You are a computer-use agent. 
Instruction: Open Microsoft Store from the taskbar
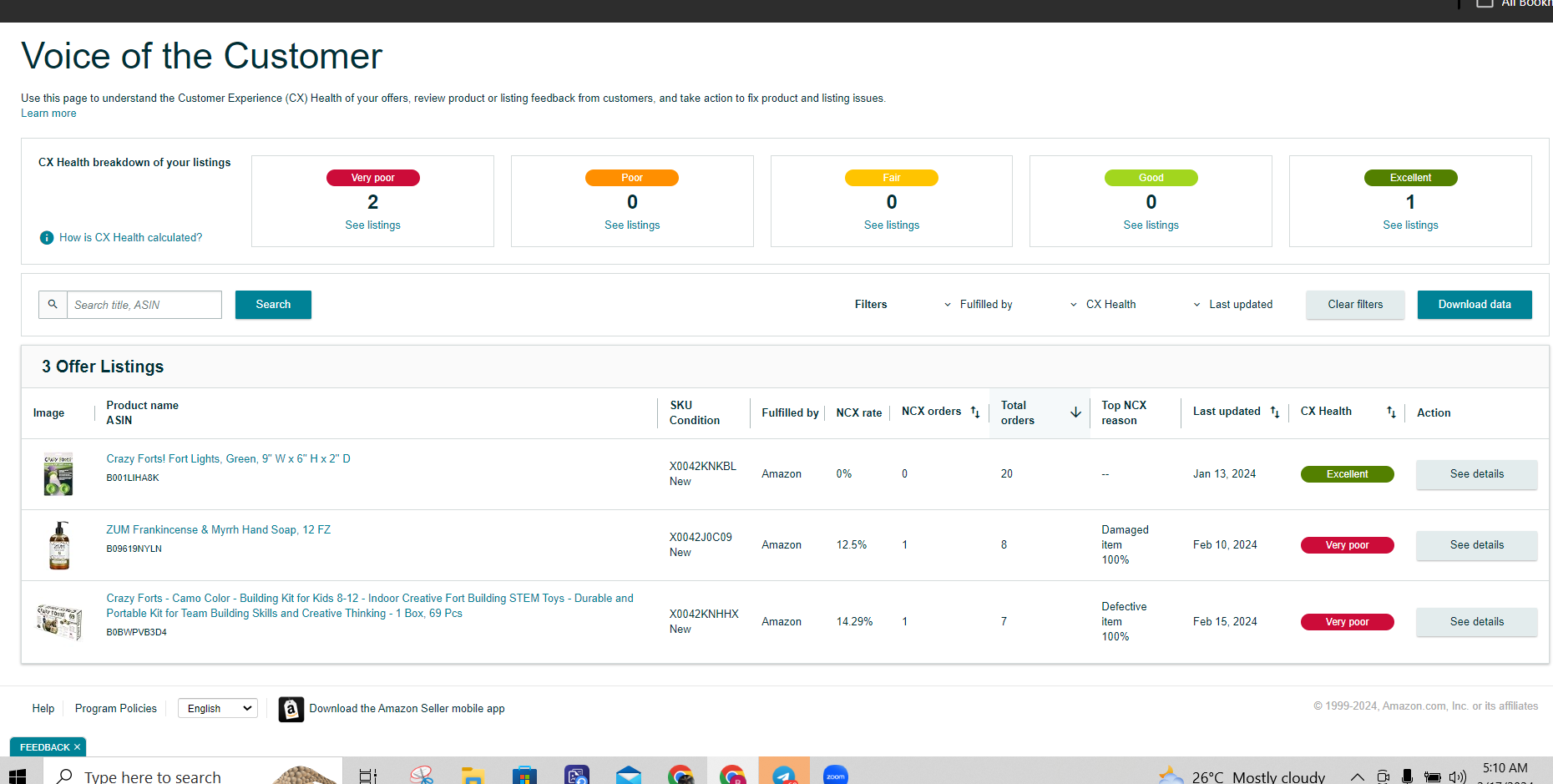[x=524, y=776]
